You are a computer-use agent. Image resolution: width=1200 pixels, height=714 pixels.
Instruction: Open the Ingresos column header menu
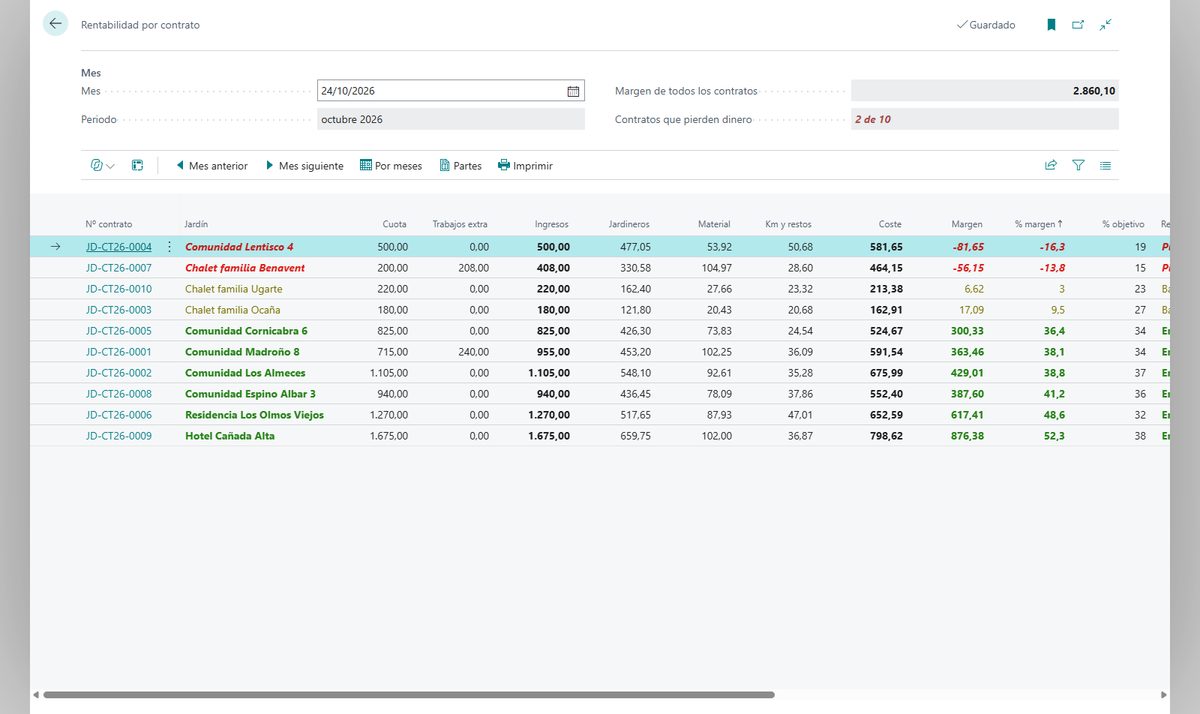point(552,224)
